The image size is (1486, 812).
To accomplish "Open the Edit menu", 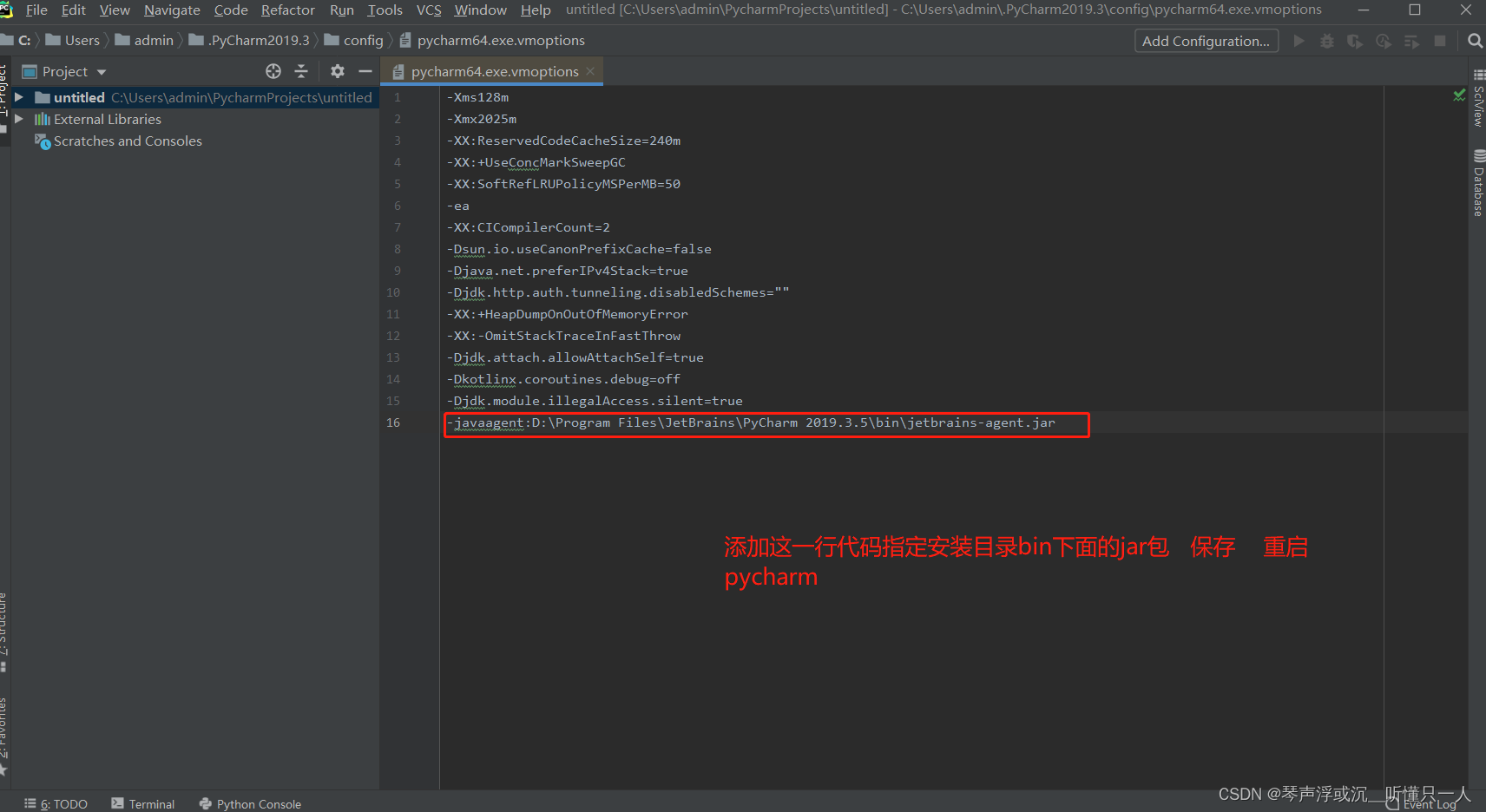I will coord(74,10).
